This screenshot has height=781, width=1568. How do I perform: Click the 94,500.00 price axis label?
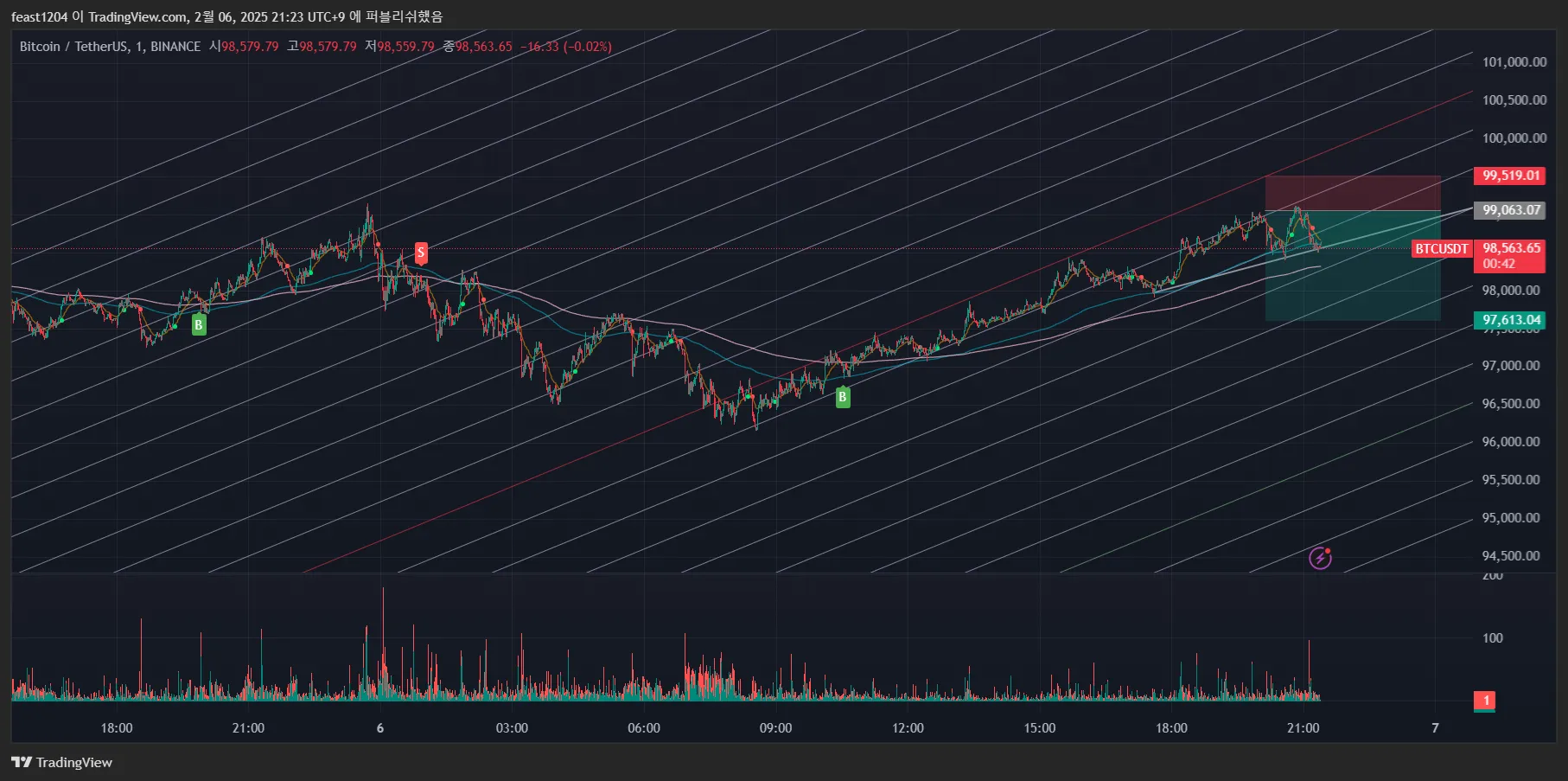tap(1511, 556)
